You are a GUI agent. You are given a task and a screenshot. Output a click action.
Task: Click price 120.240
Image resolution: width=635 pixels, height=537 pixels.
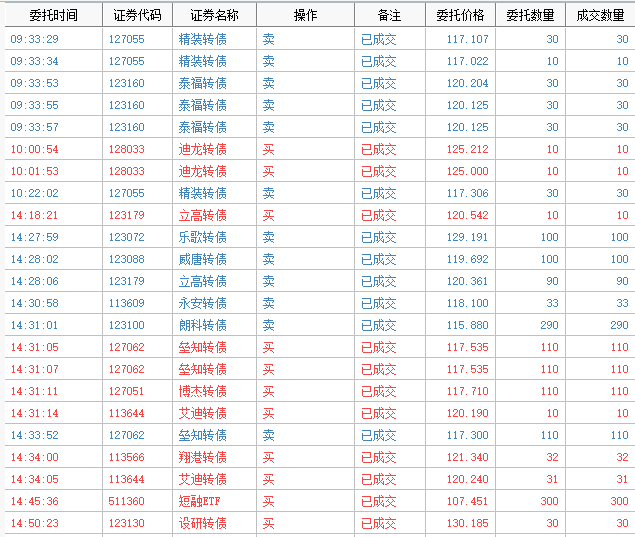click(x=468, y=479)
